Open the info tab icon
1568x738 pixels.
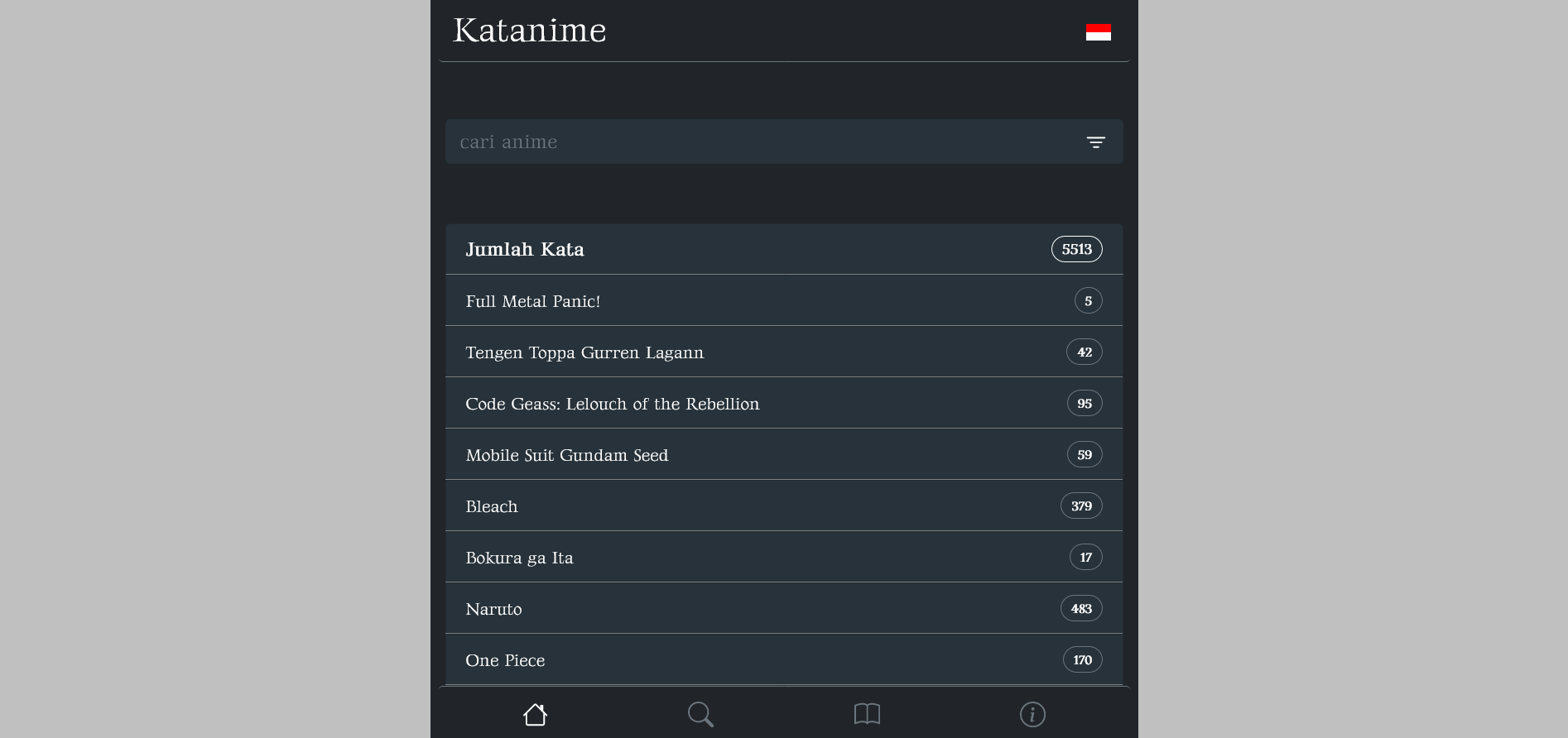[x=1032, y=714]
